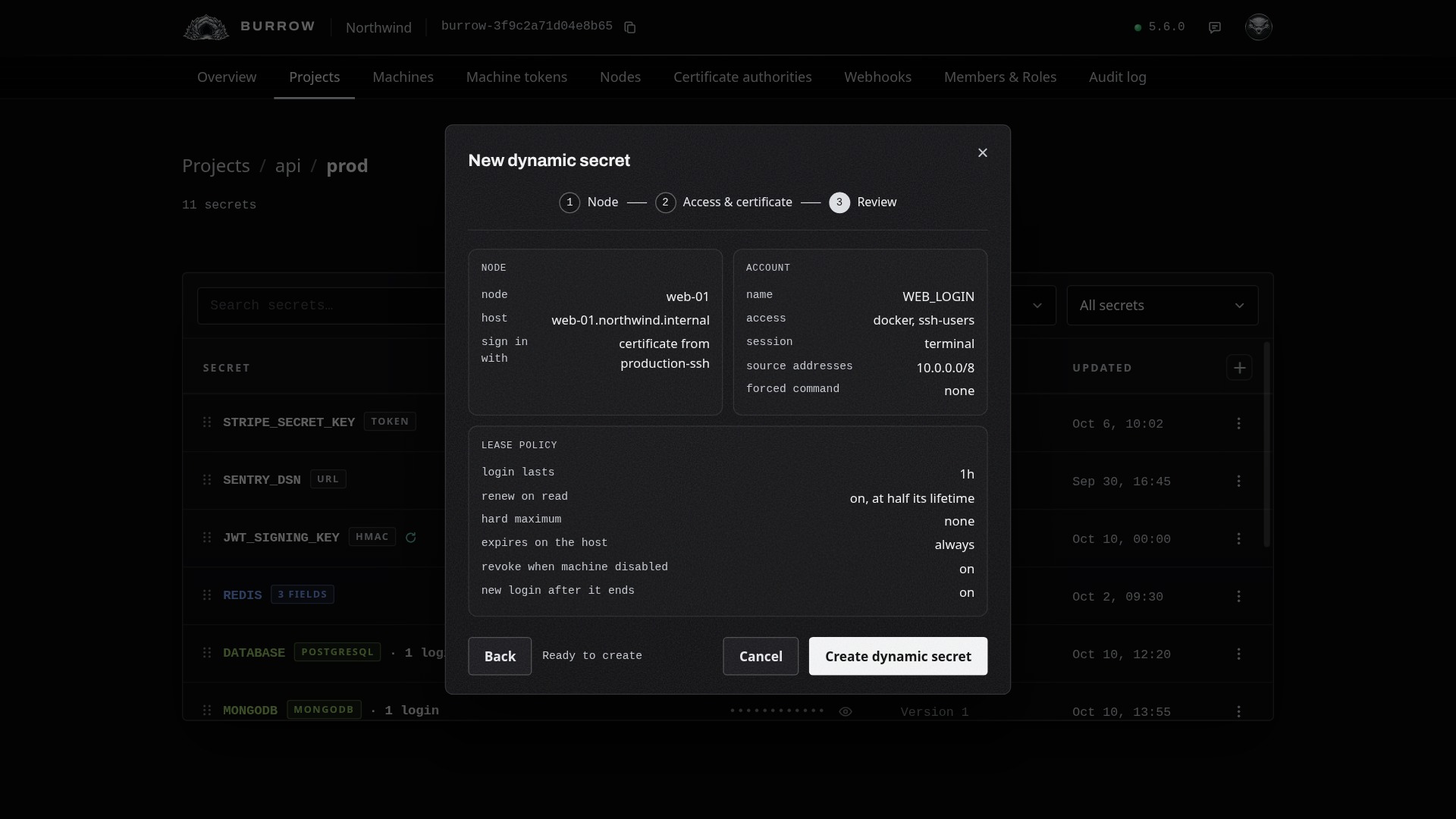This screenshot has height=819, width=1456.
Task: Open DATABASE row options menu
Action: 1238,654
